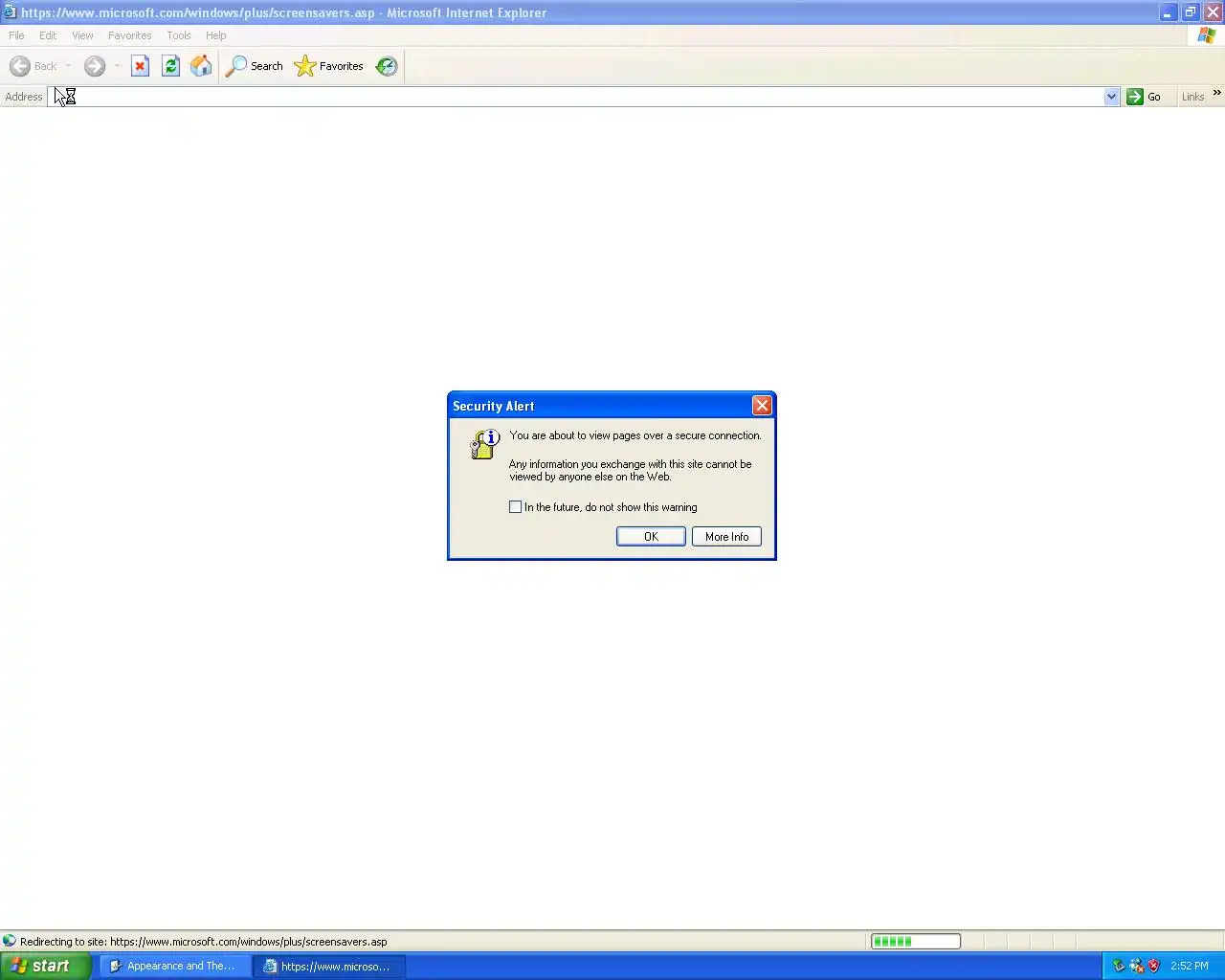This screenshot has height=980, width=1225.
Task: Open the History icon in toolbar
Action: coord(387,66)
